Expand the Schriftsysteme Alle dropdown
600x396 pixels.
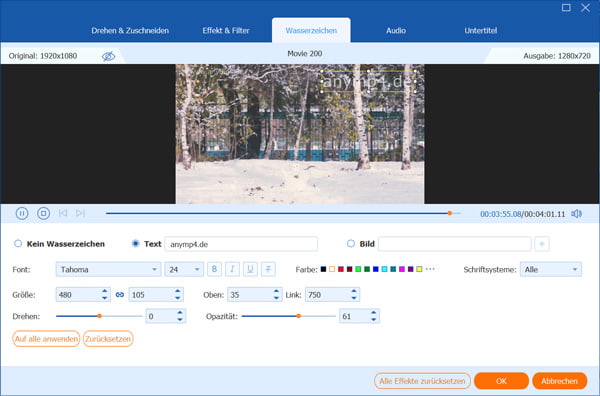click(551, 269)
